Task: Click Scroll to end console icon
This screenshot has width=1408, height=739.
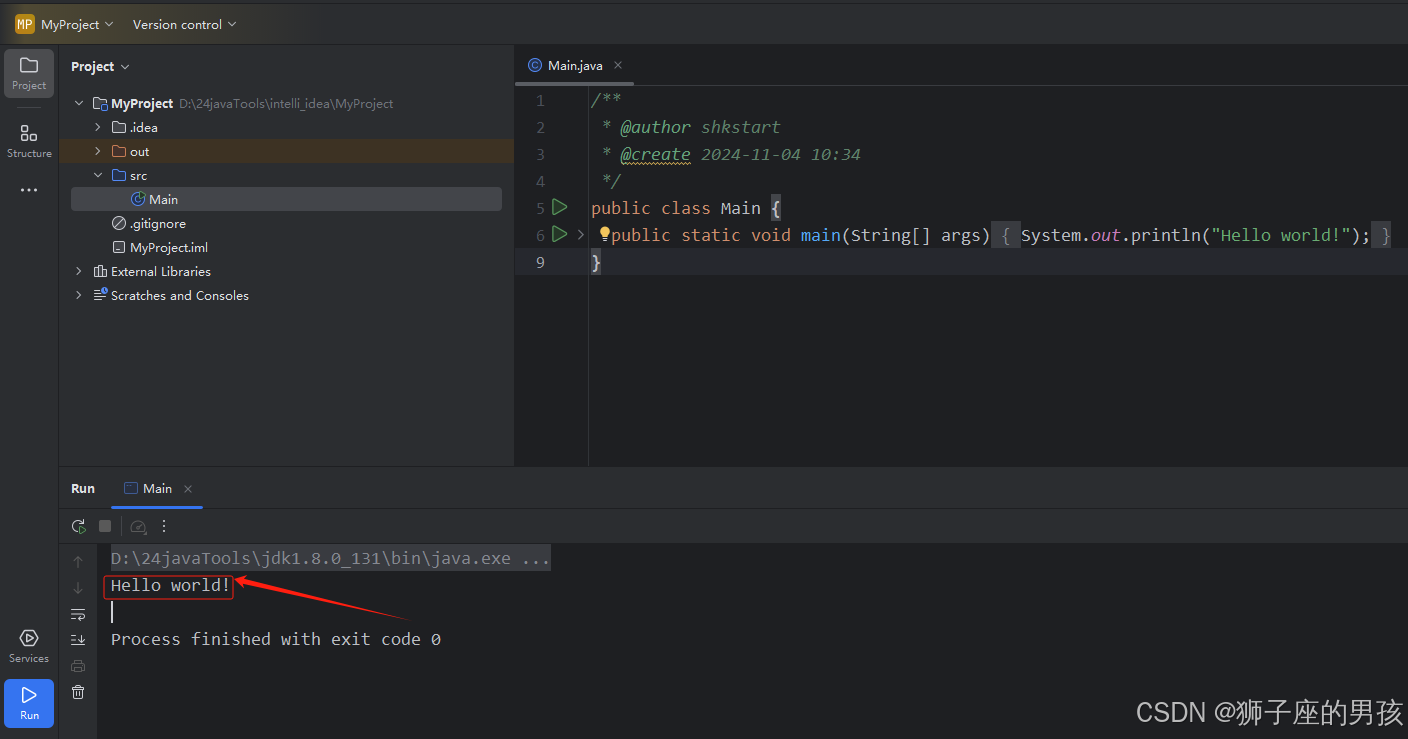Action: (x=78, y=640)
